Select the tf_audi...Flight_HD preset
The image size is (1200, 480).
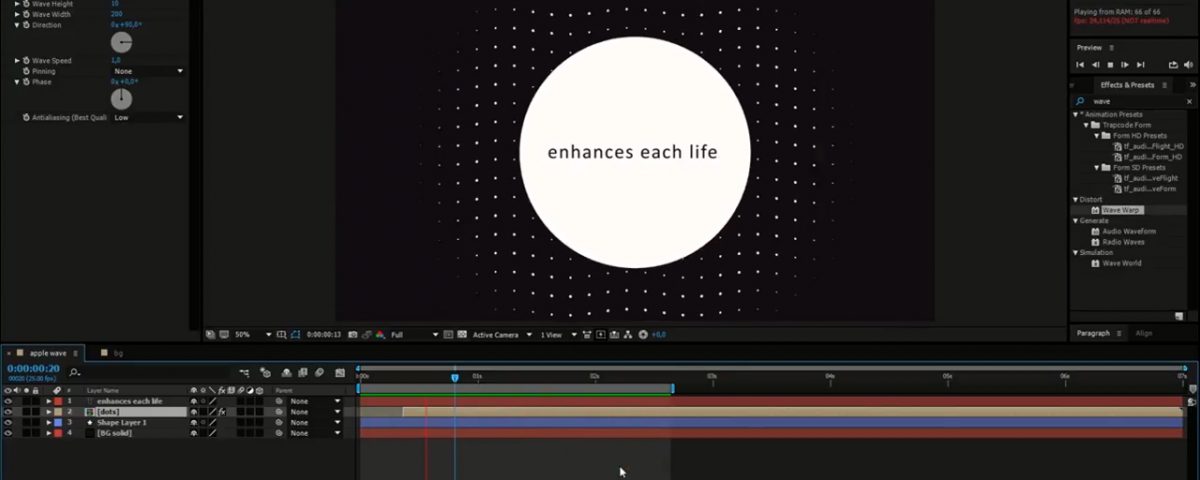(1153, 146)
